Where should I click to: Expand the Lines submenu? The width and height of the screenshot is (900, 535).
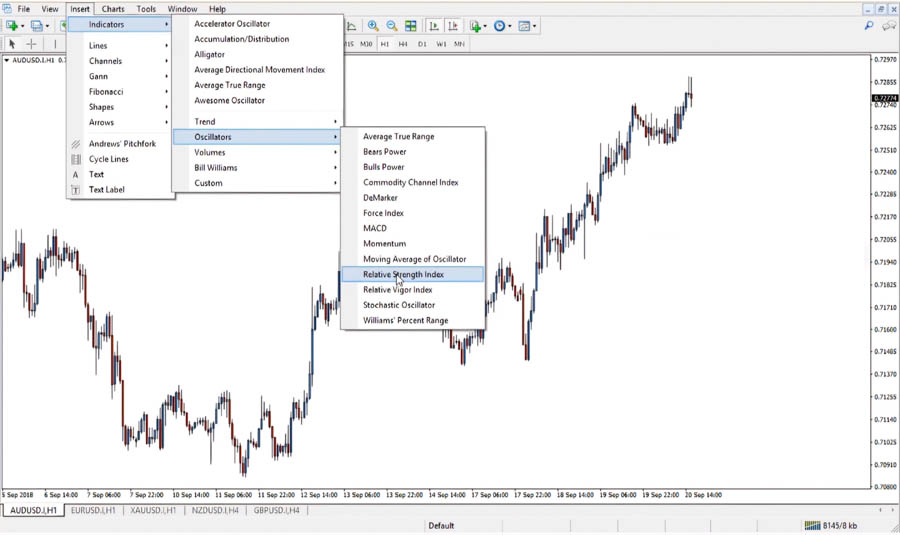click(x=121, y=45)
